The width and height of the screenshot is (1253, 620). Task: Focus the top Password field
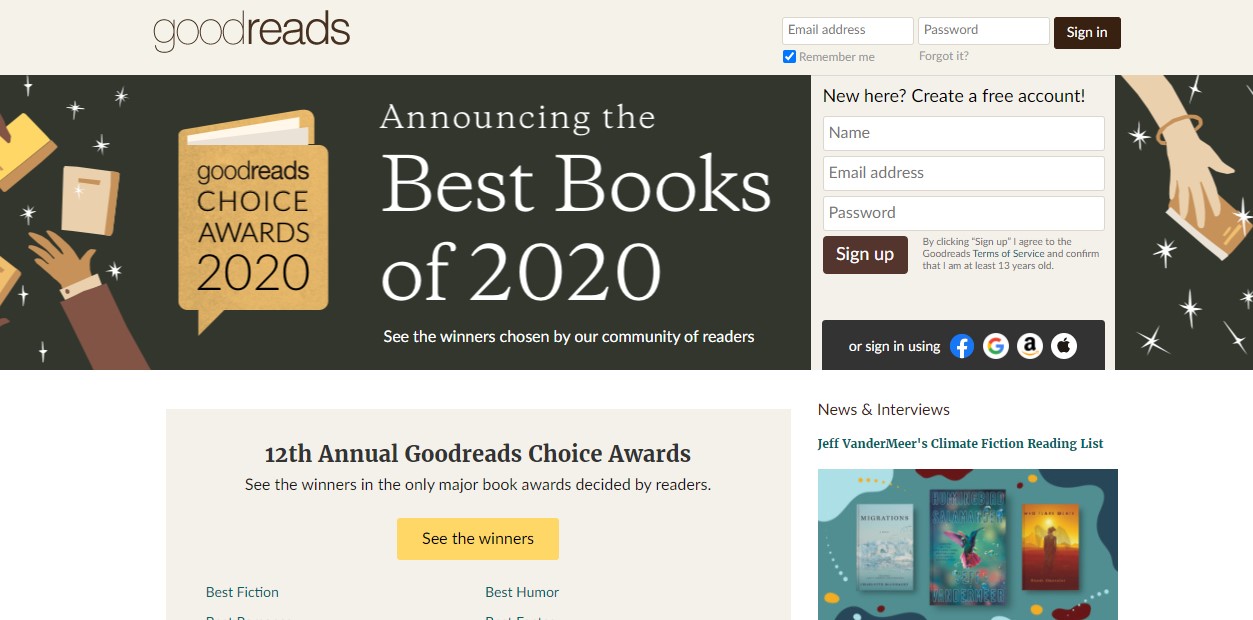(x=983, y=30)
